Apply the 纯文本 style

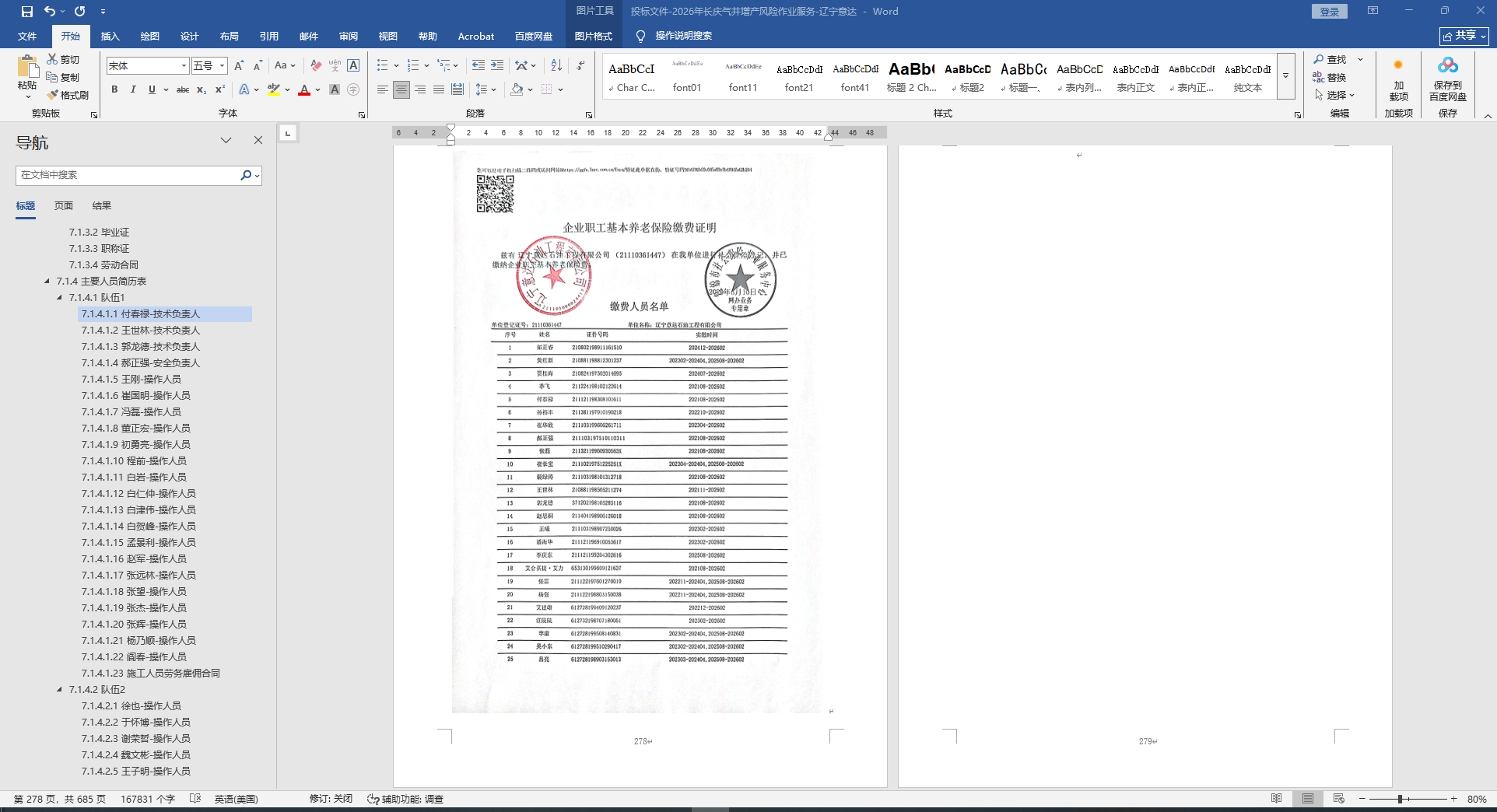pyautogui.click(x=1248, y=76)
